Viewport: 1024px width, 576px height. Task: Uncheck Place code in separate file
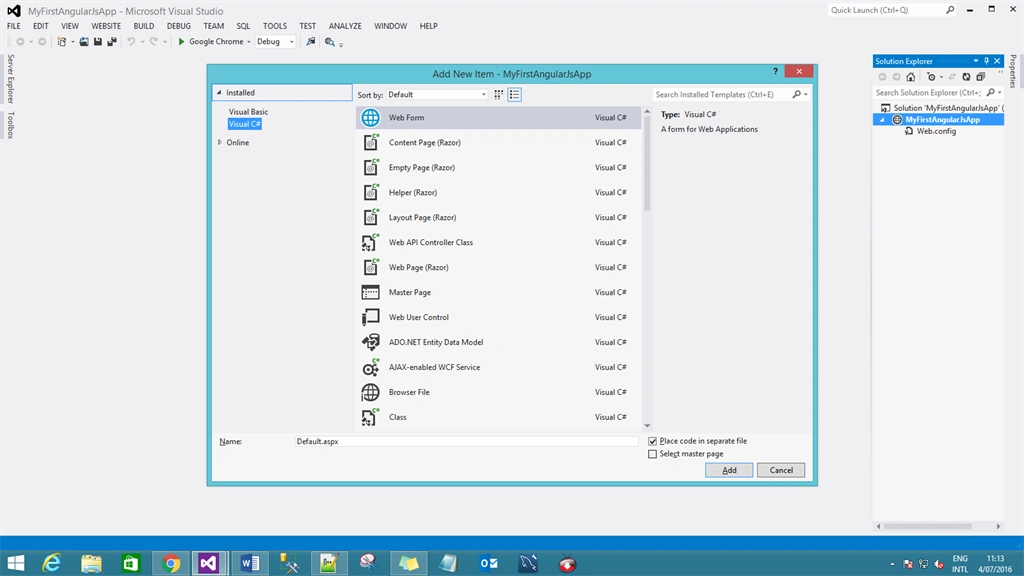[652, 441]
